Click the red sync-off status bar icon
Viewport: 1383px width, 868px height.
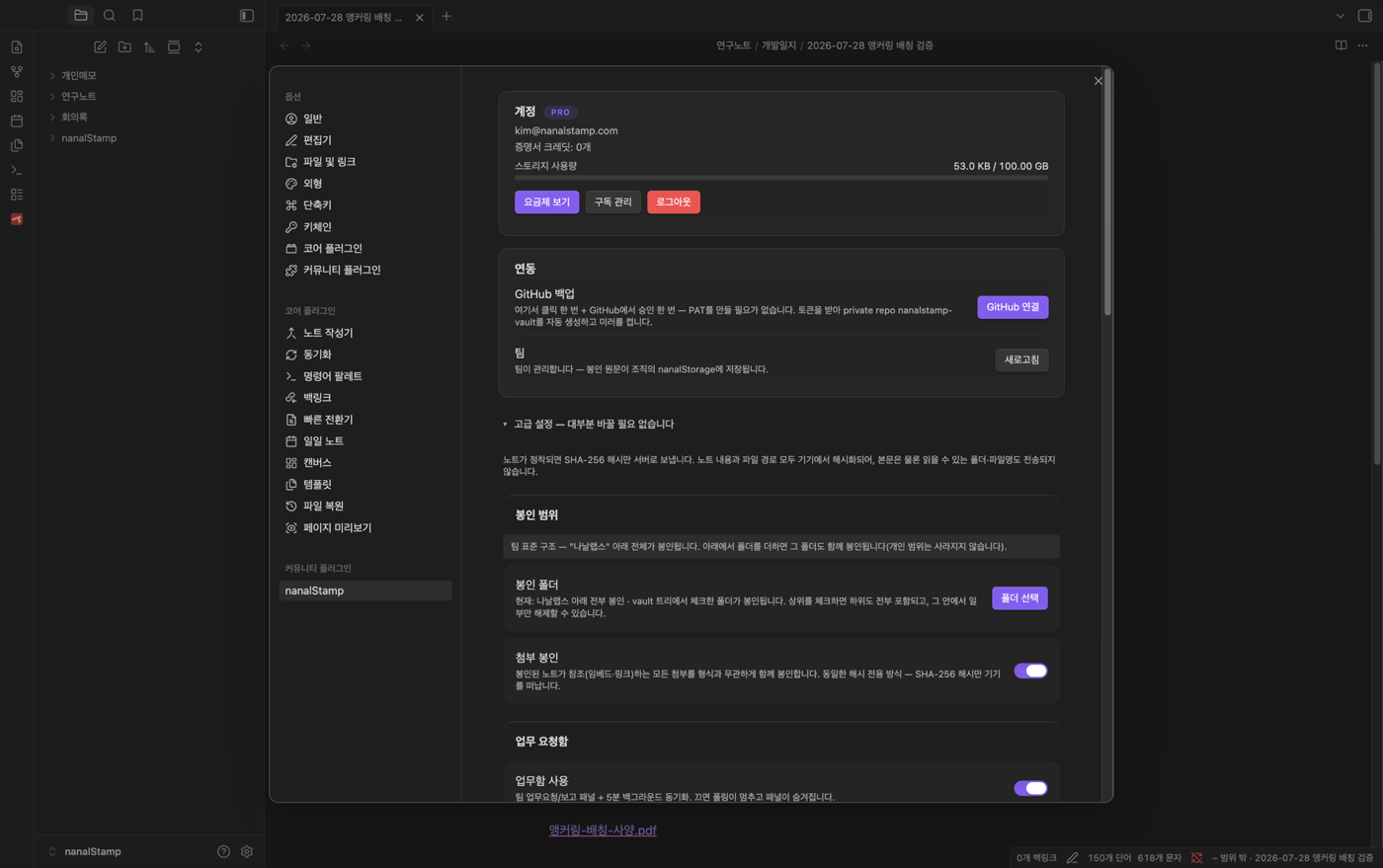point(1197,858)
